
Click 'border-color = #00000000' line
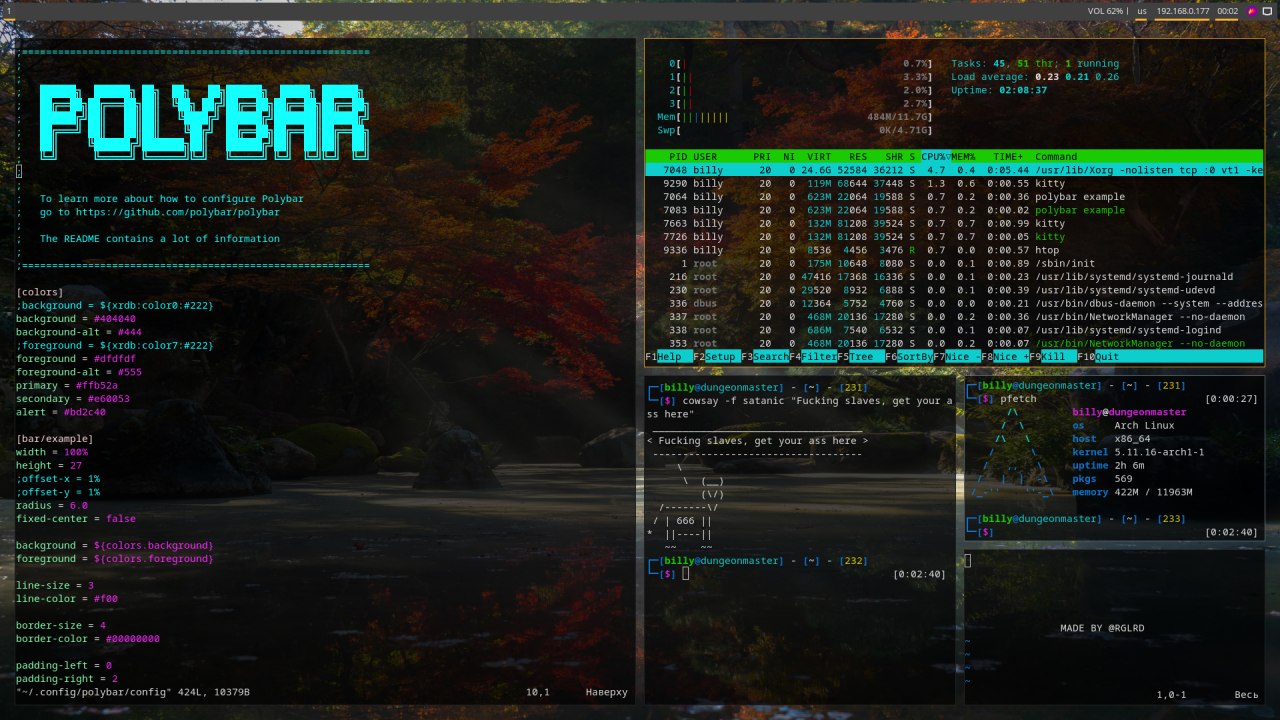pyautogui.click(x=87, y=638)
